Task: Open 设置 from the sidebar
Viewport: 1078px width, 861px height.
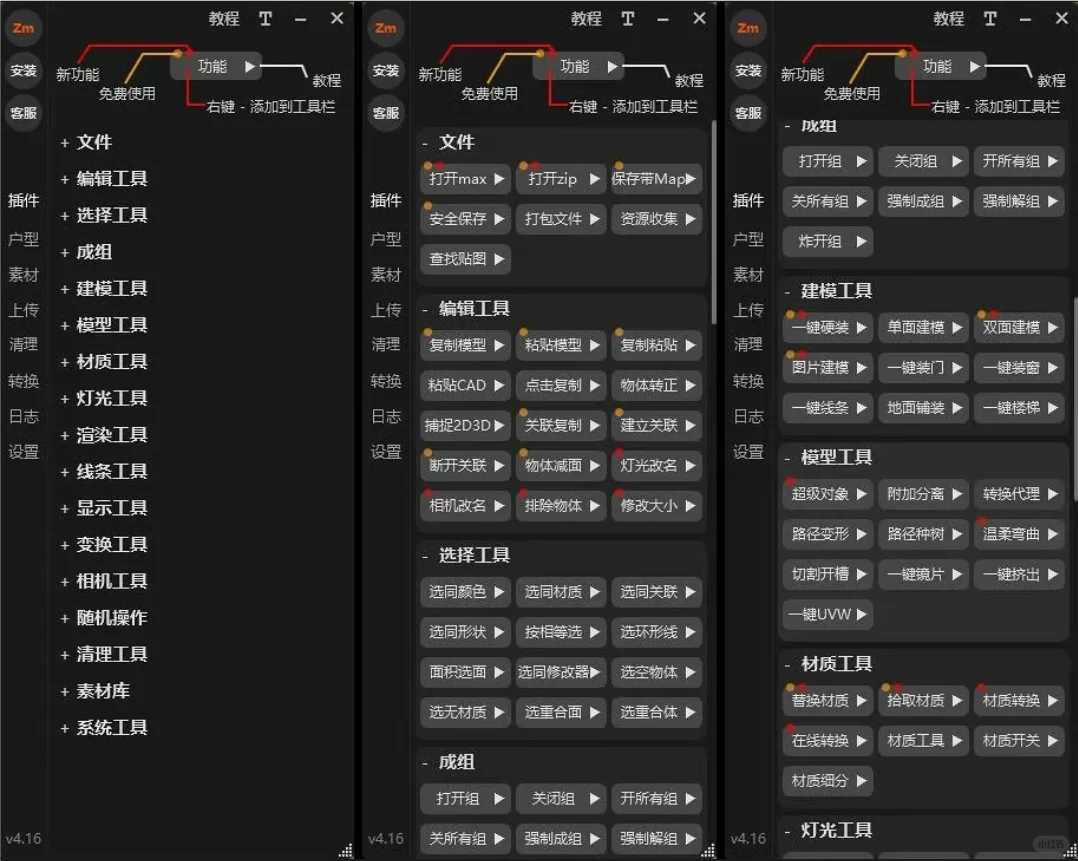Action: [x=23, y=451]
